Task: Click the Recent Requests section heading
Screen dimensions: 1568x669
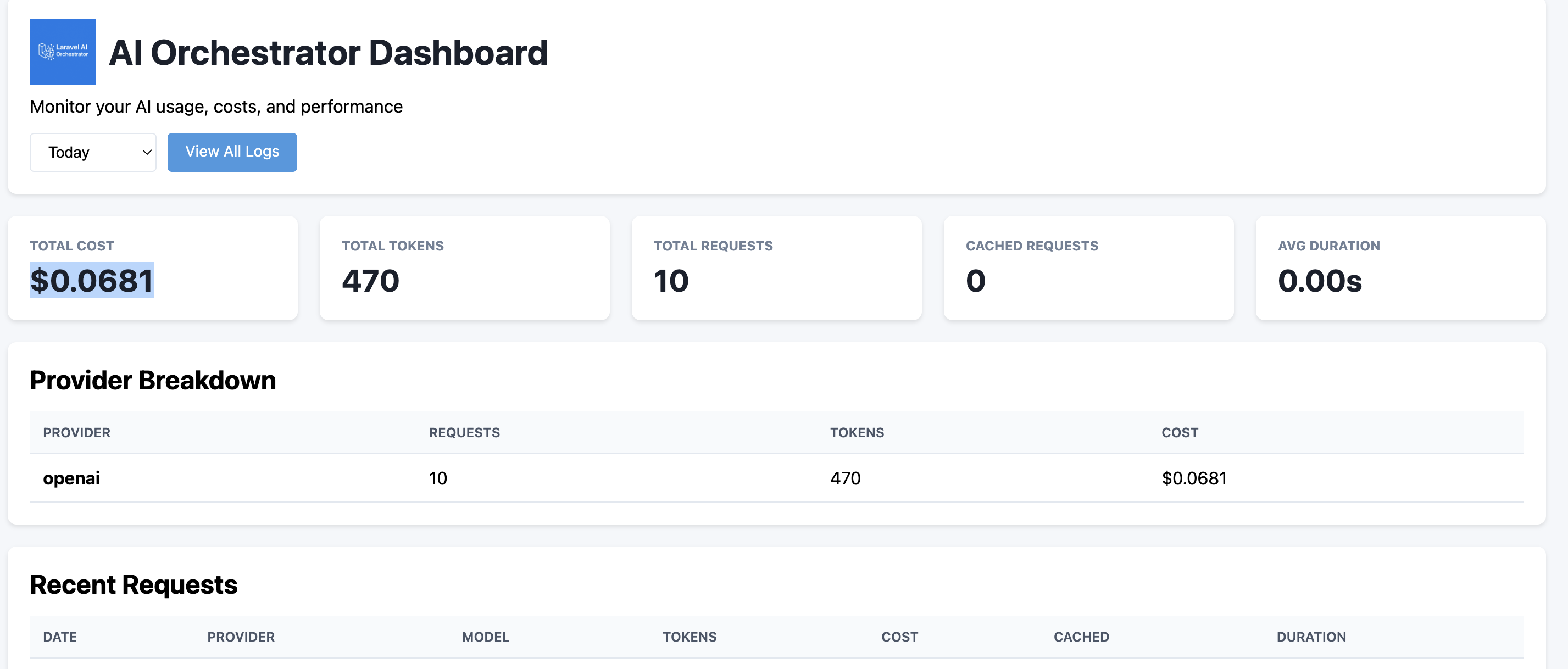Action: point(134,584)
